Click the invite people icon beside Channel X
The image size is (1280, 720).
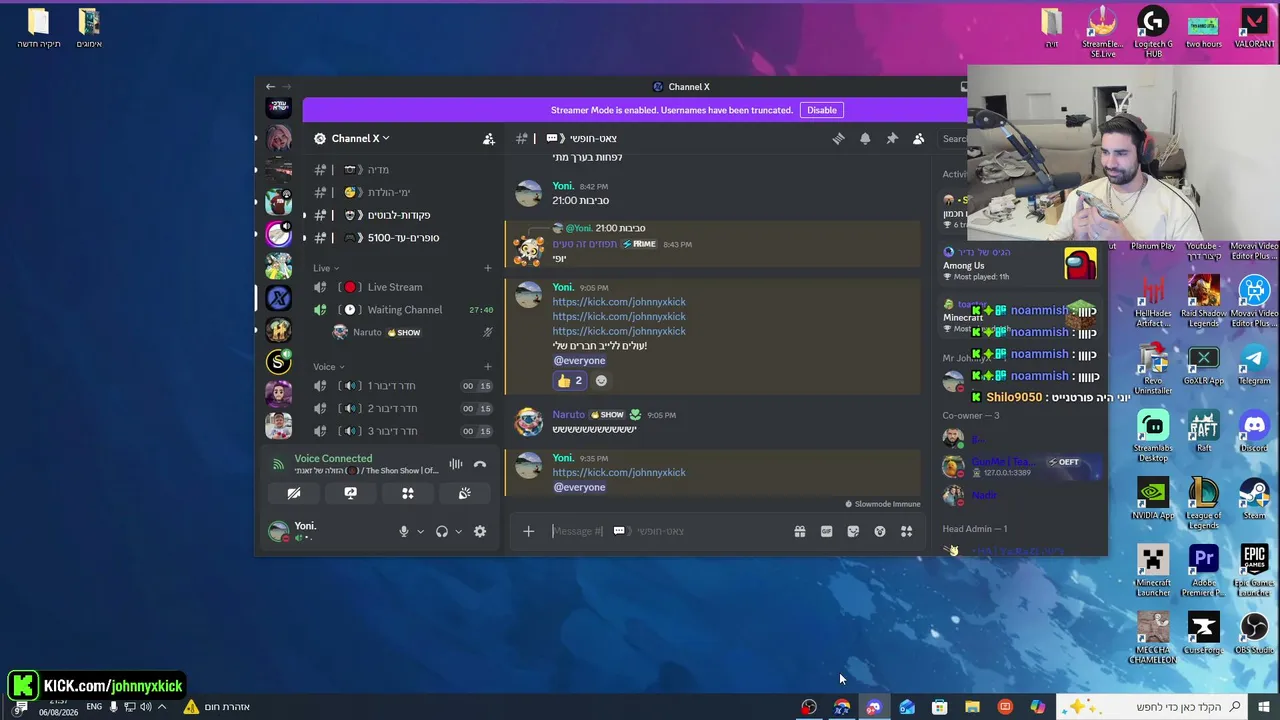tap(488, 139)
